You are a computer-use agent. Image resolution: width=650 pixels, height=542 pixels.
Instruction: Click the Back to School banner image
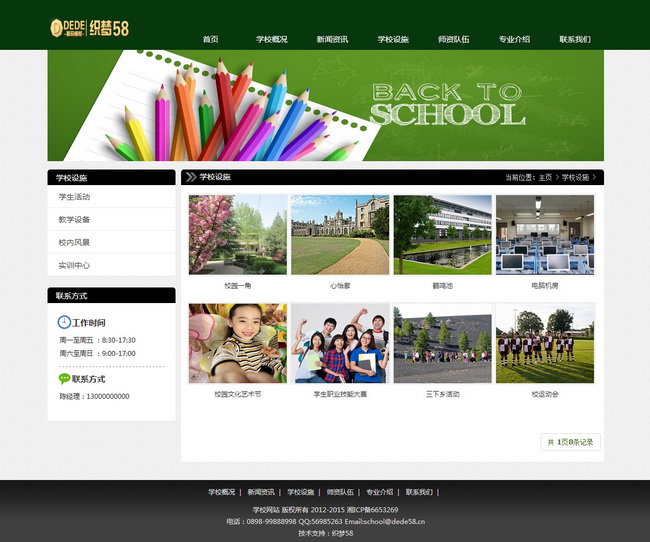point(325,105)
